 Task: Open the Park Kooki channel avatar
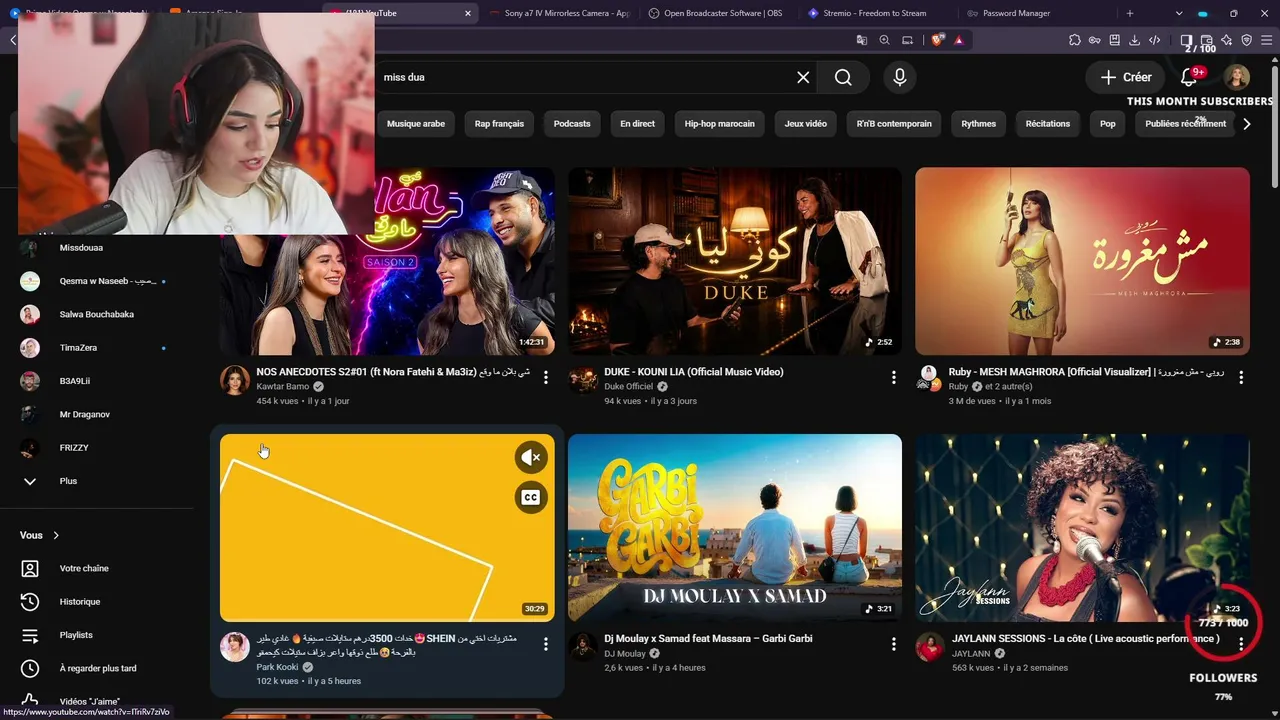[x=234, y=646]
